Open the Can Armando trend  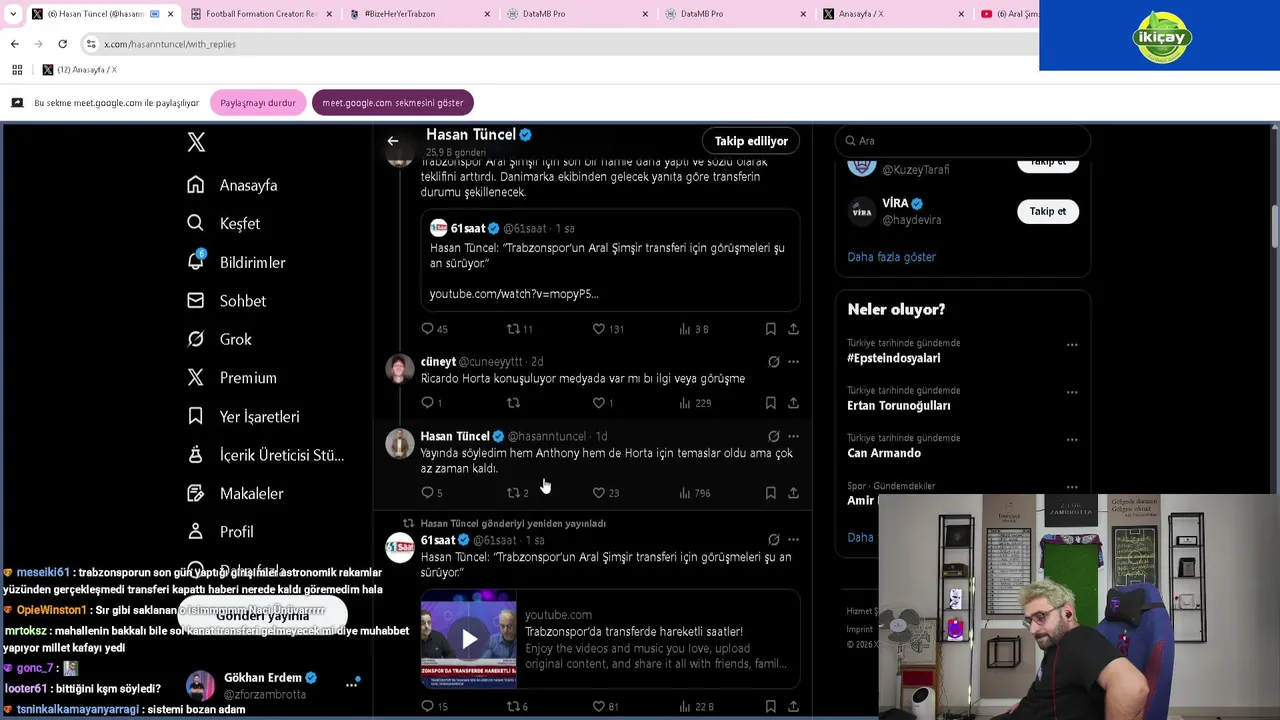click(884, 453)
